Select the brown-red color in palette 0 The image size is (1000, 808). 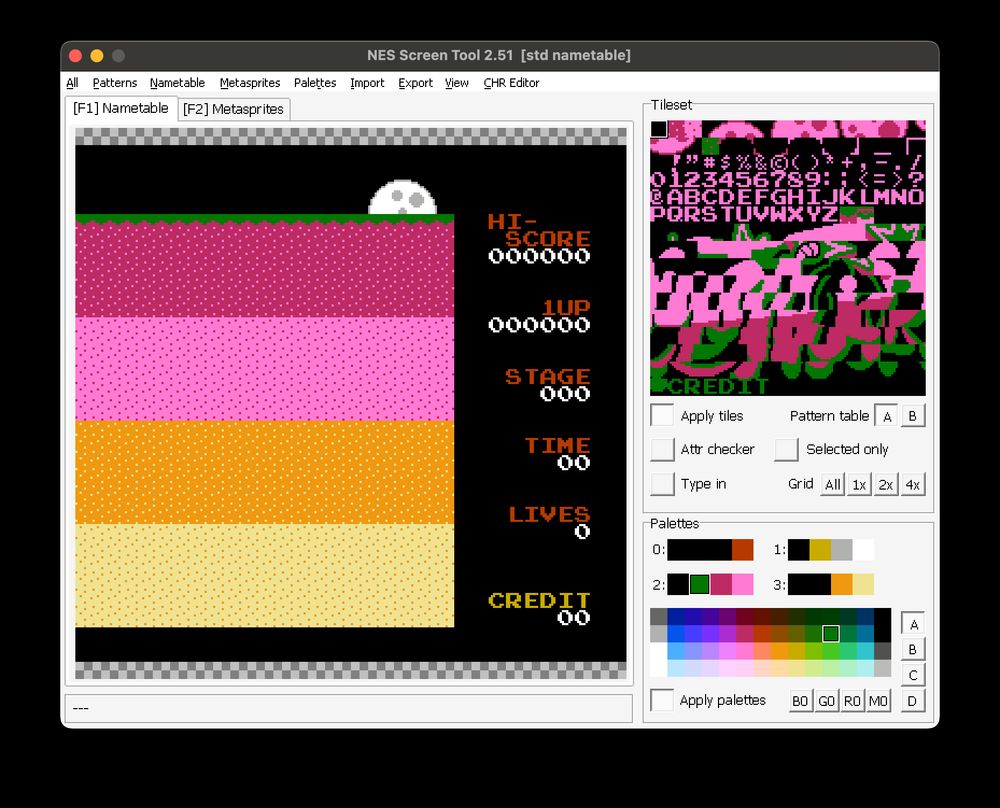(742, 550)
